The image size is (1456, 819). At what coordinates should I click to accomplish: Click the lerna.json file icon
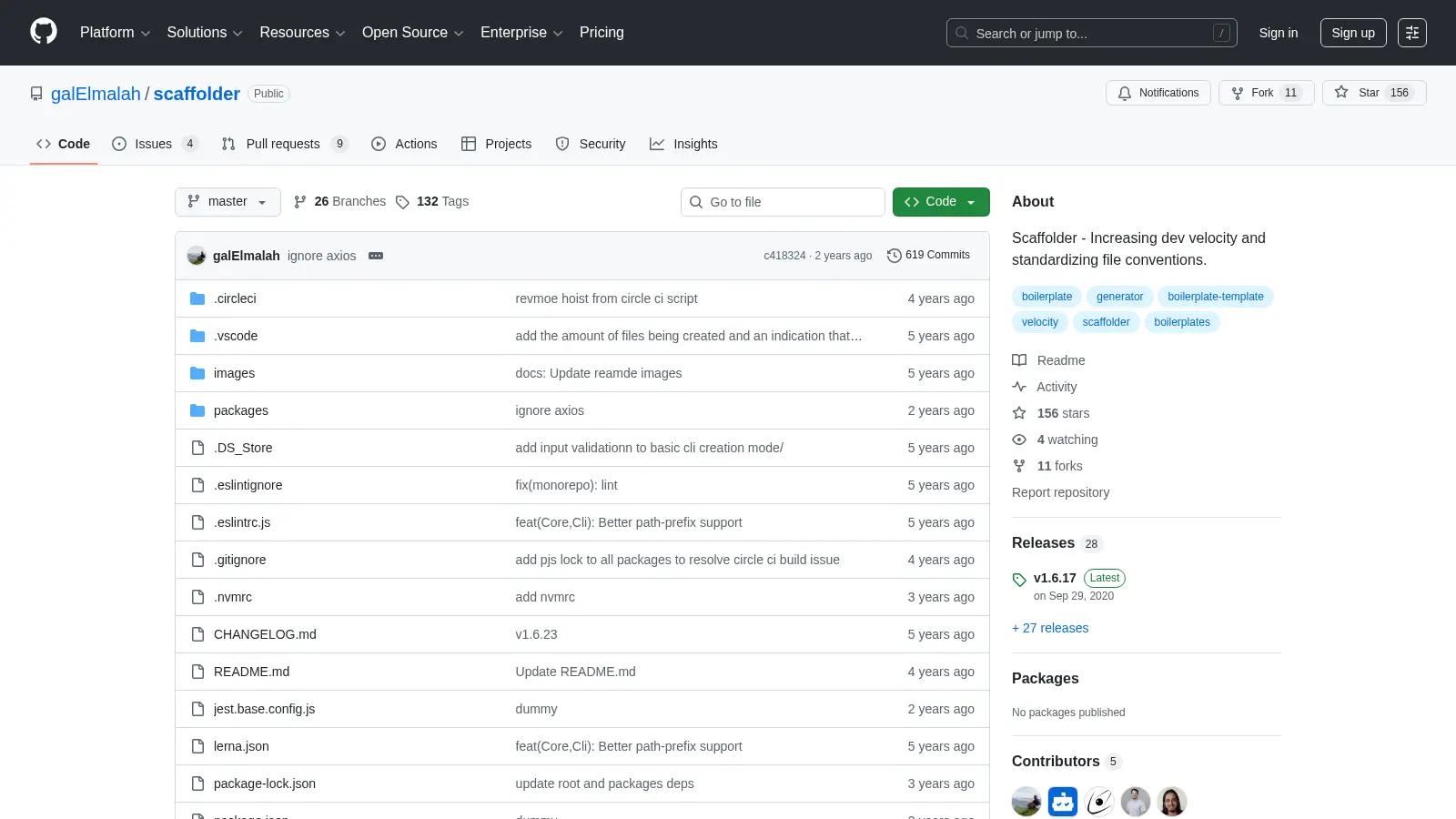coord(197,746)
